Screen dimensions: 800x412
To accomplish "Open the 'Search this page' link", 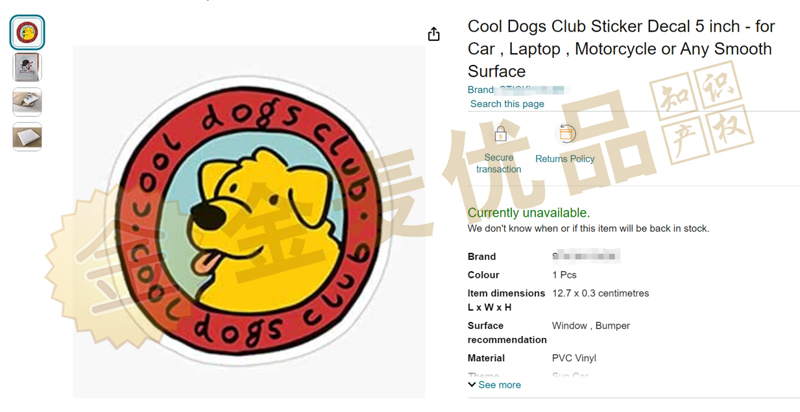I will pos(507,104).
